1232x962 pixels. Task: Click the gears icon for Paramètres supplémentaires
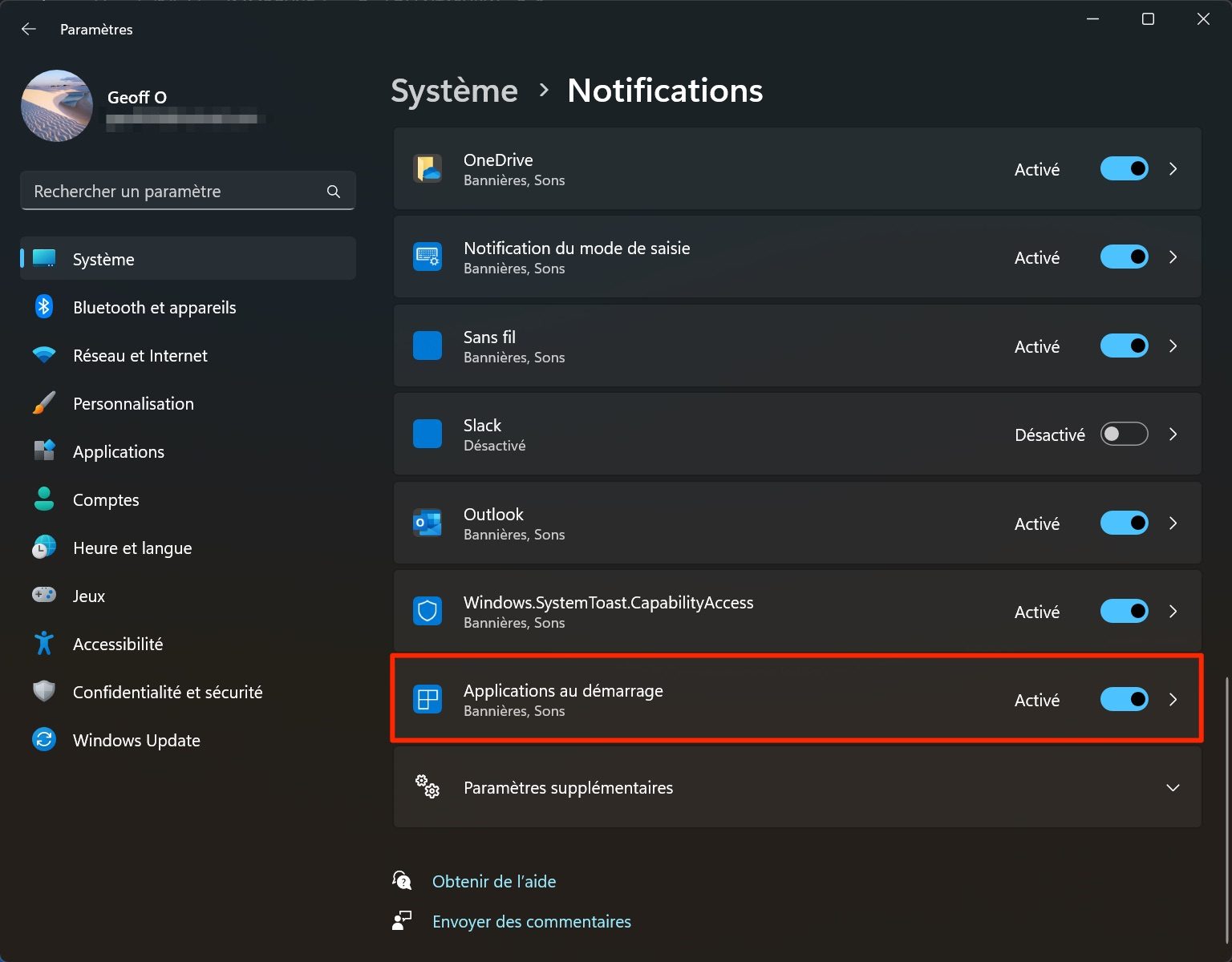click(428, 787)
